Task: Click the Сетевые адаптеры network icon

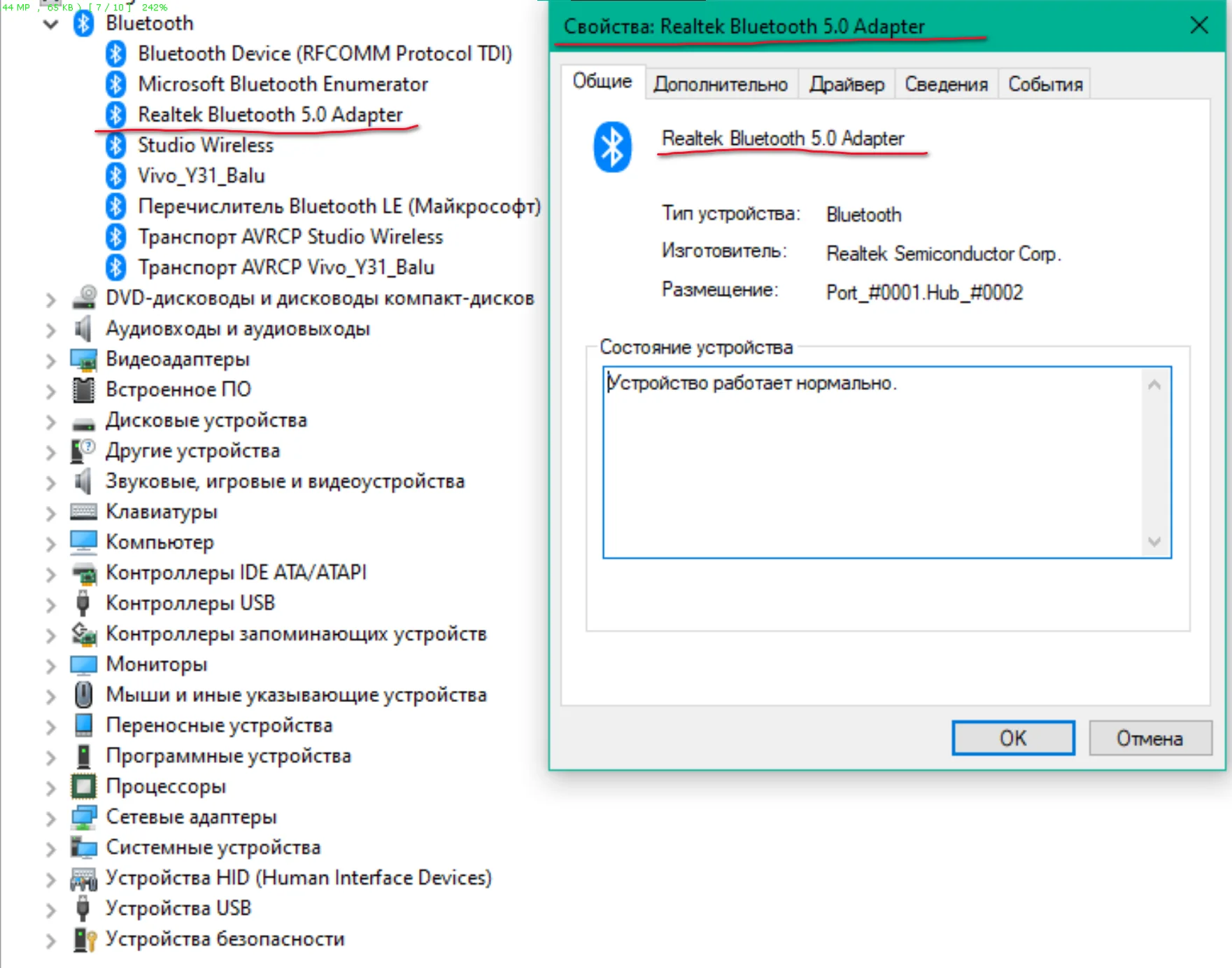Action: (x=84, y=817)
